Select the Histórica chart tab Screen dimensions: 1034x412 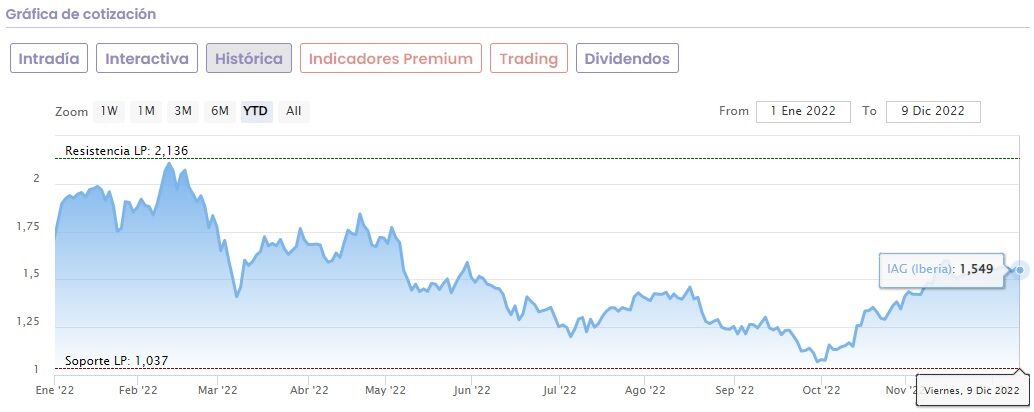[x=249, y=58]
